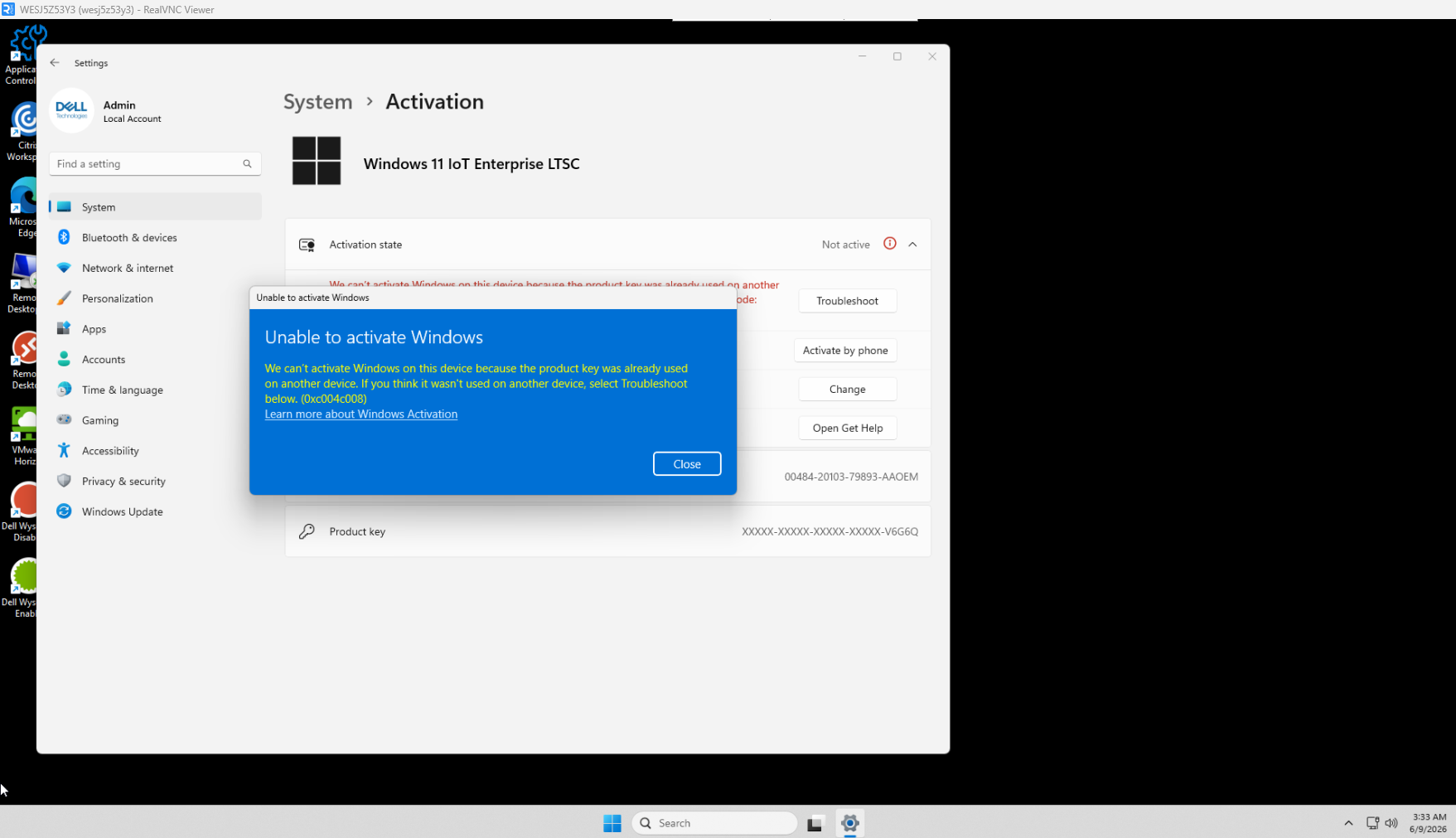Click the Settings gear on the taskbar
Screen dimensions: 1456x838
850,823
